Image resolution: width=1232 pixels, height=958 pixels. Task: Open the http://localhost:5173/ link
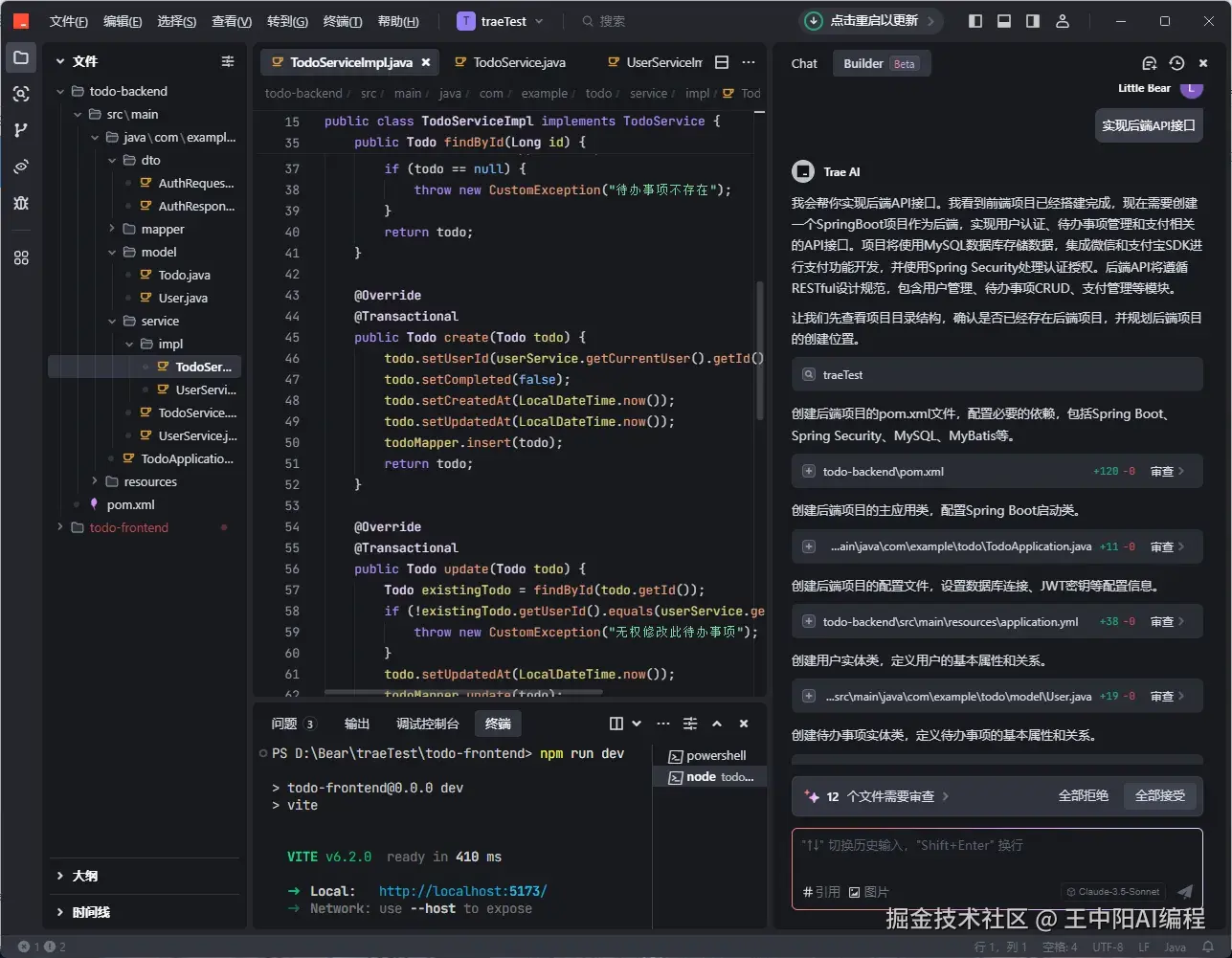(462, 891)
